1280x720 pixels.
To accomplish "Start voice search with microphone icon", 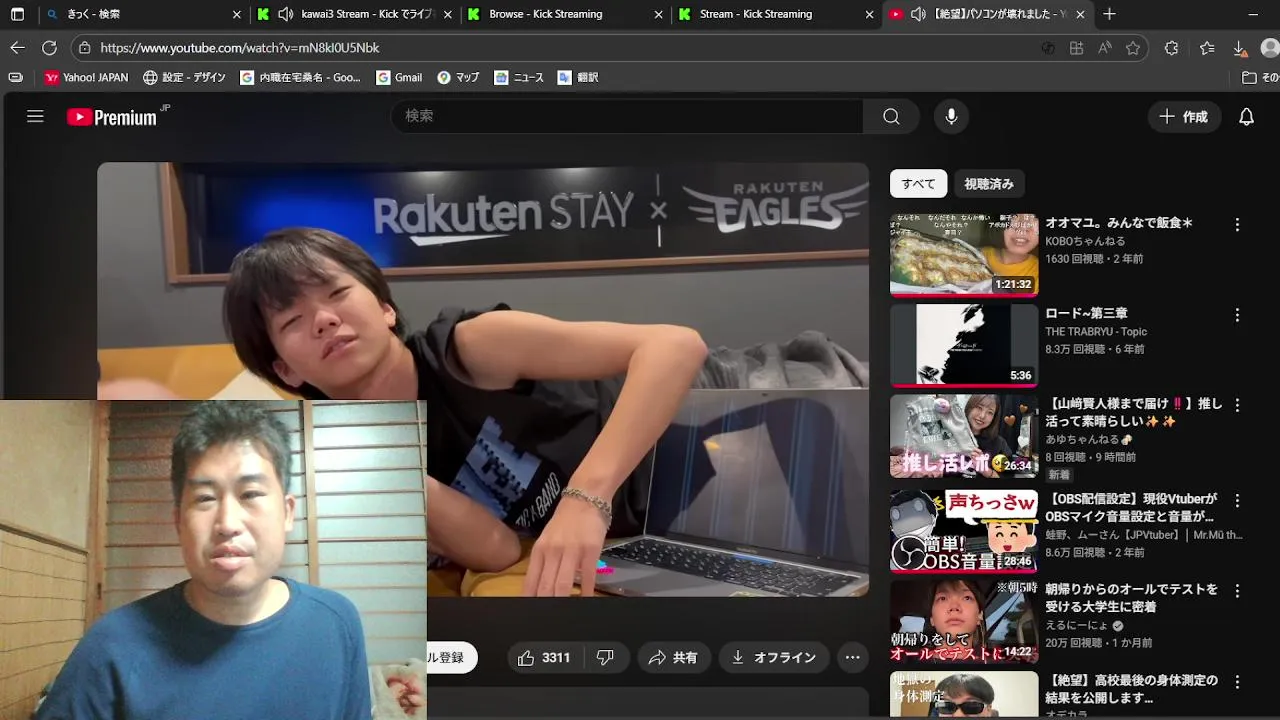I will tap(951, 116).
